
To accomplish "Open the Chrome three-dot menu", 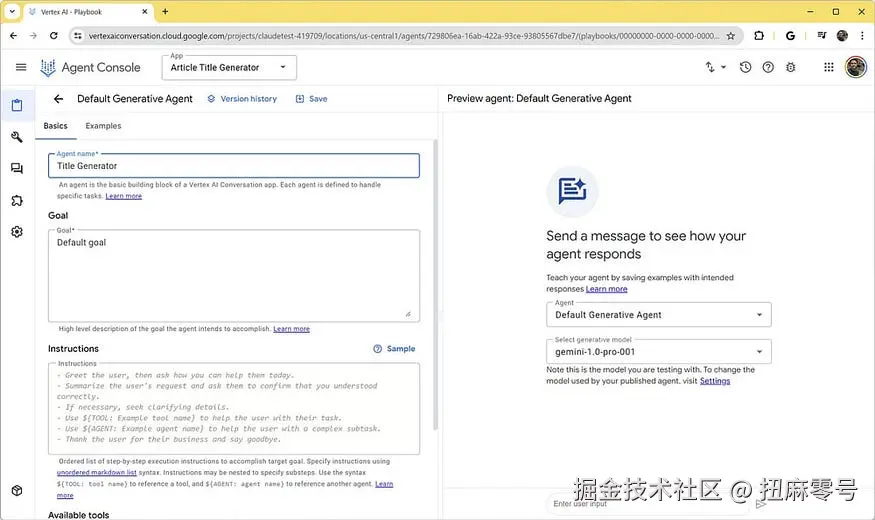I will coord(863,36).
